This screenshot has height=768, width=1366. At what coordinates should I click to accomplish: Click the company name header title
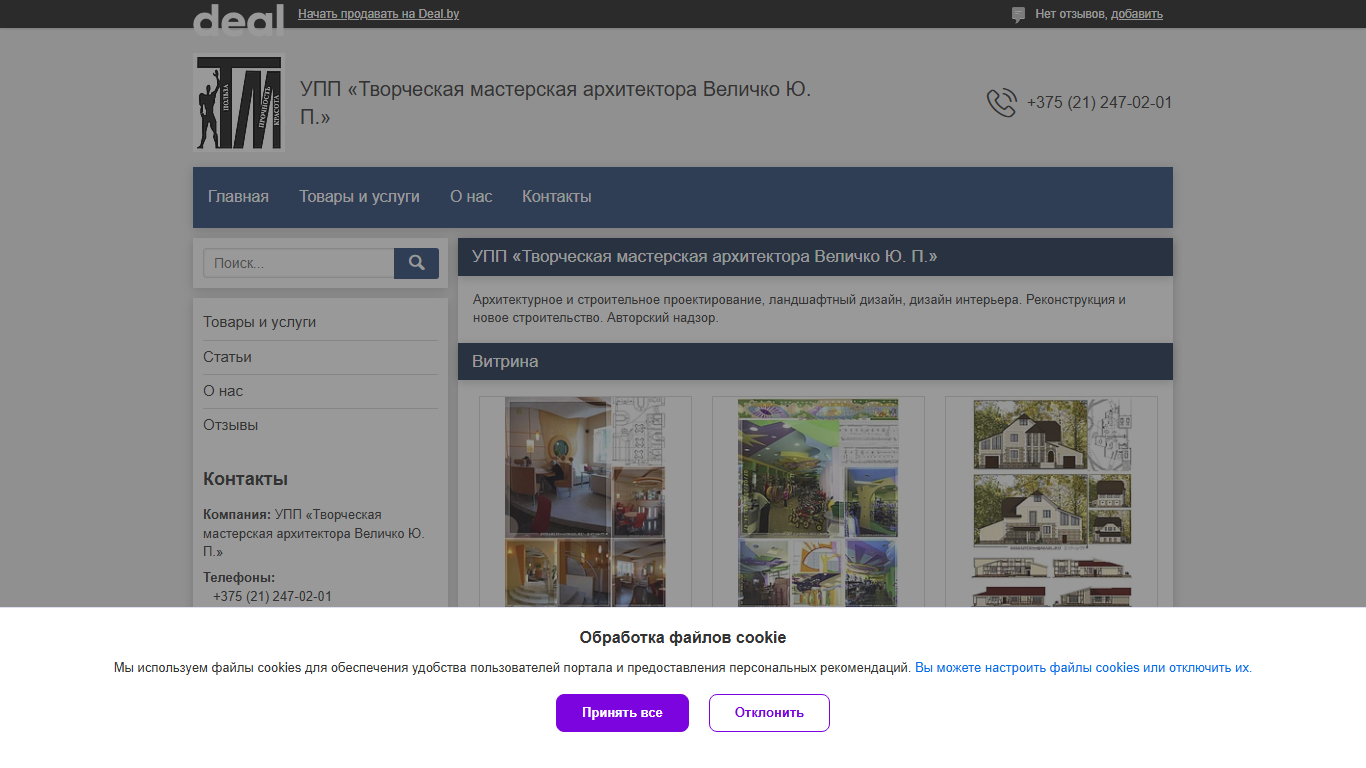click(555, 103)
